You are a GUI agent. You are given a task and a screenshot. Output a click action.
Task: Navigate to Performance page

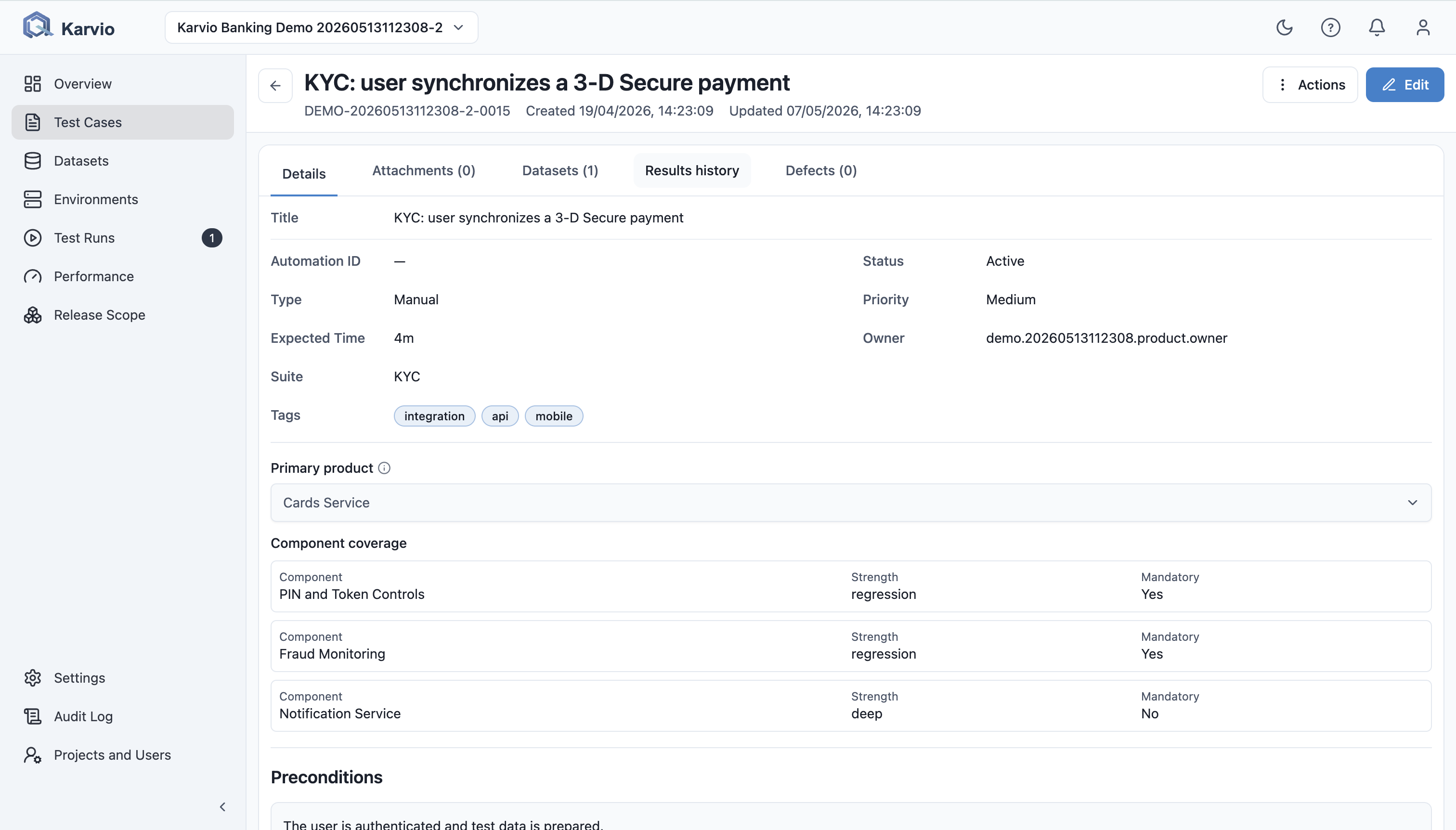[123, 276]
